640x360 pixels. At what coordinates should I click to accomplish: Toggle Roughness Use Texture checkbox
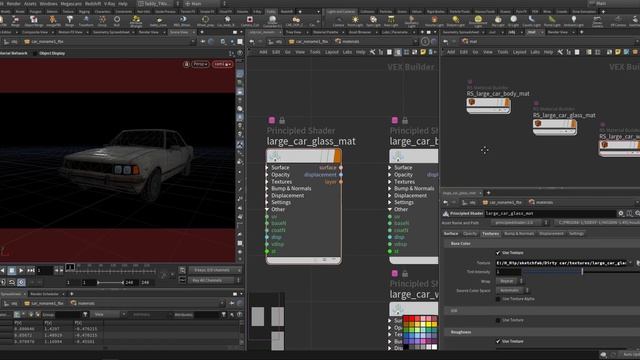point(498,341)
